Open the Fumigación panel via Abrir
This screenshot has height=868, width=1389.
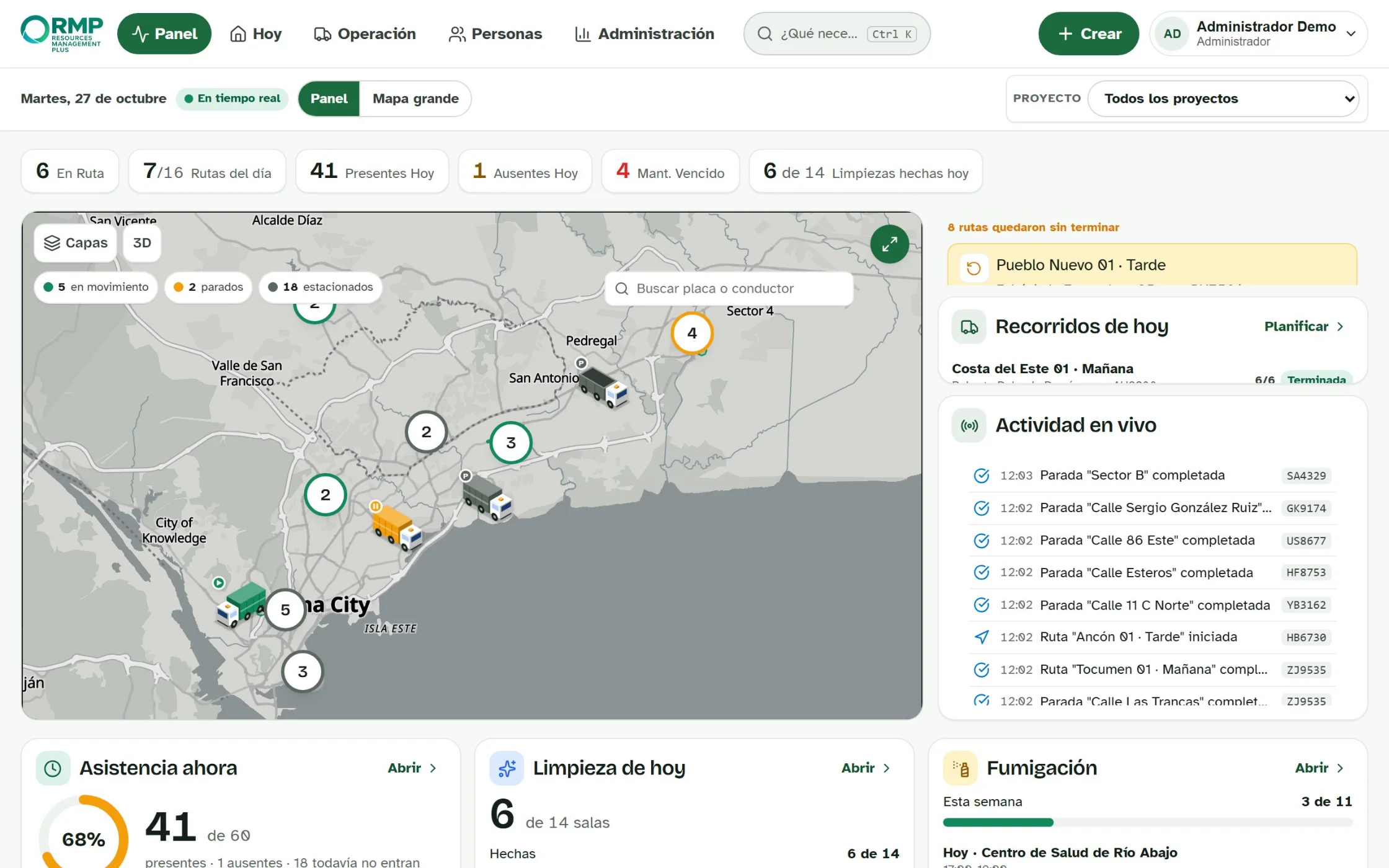coord(1320,768)
